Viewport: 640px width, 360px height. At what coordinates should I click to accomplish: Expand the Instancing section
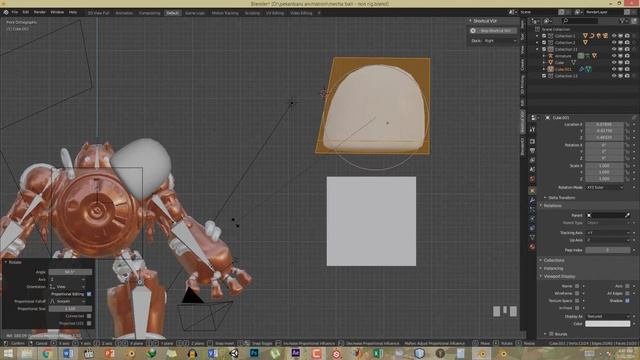[553, 269]
